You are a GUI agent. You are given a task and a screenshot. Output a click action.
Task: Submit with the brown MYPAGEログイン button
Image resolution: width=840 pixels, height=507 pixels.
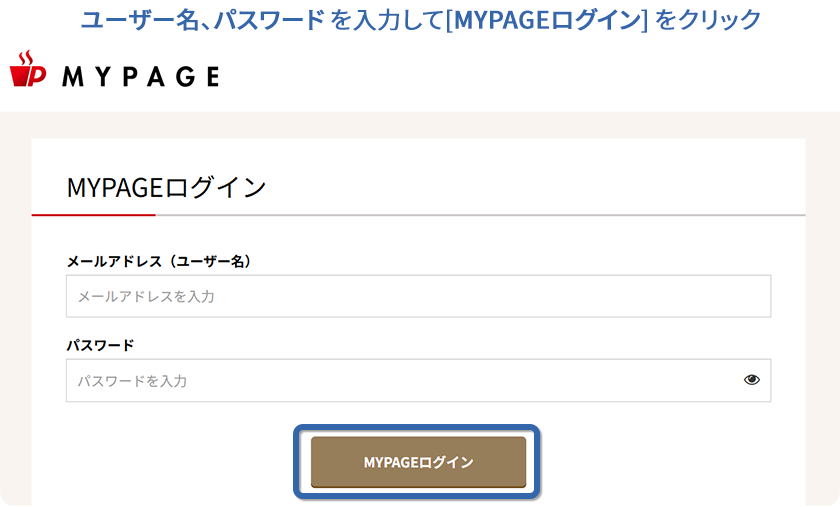click(418, 462)
